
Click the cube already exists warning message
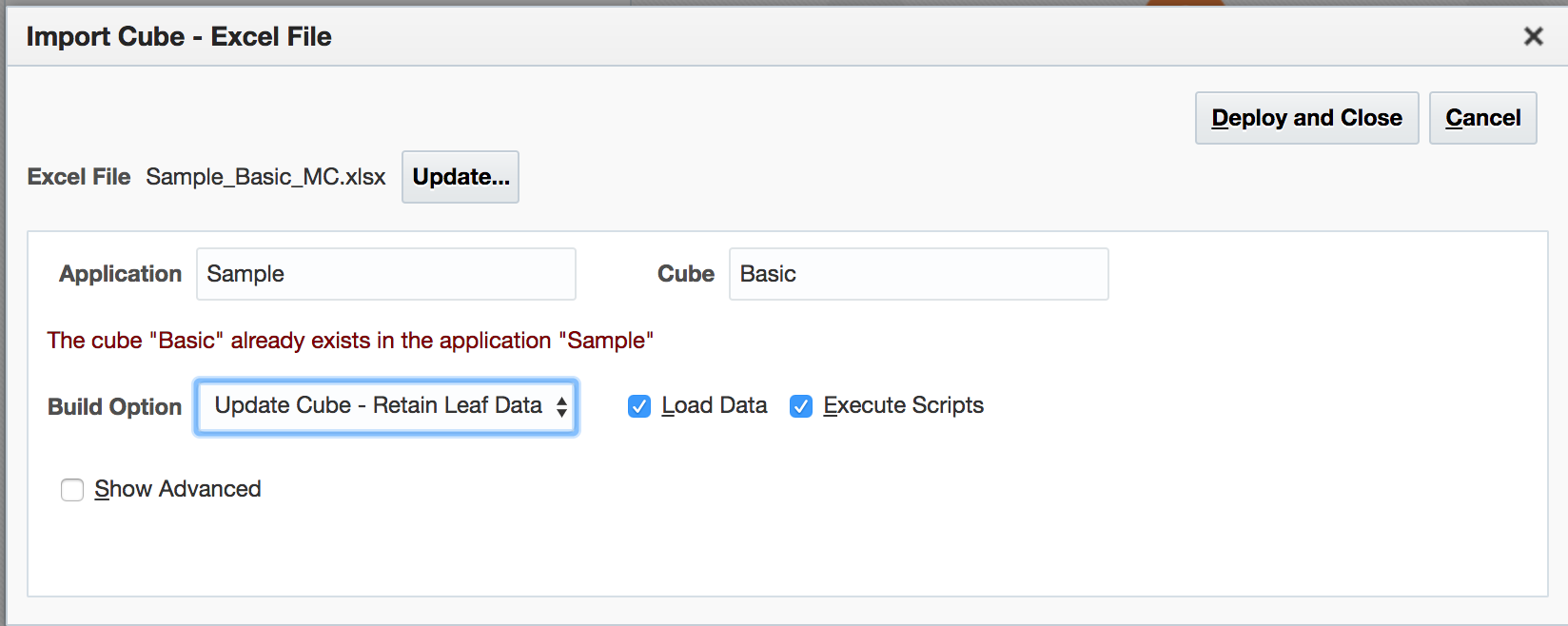[350, 341]
